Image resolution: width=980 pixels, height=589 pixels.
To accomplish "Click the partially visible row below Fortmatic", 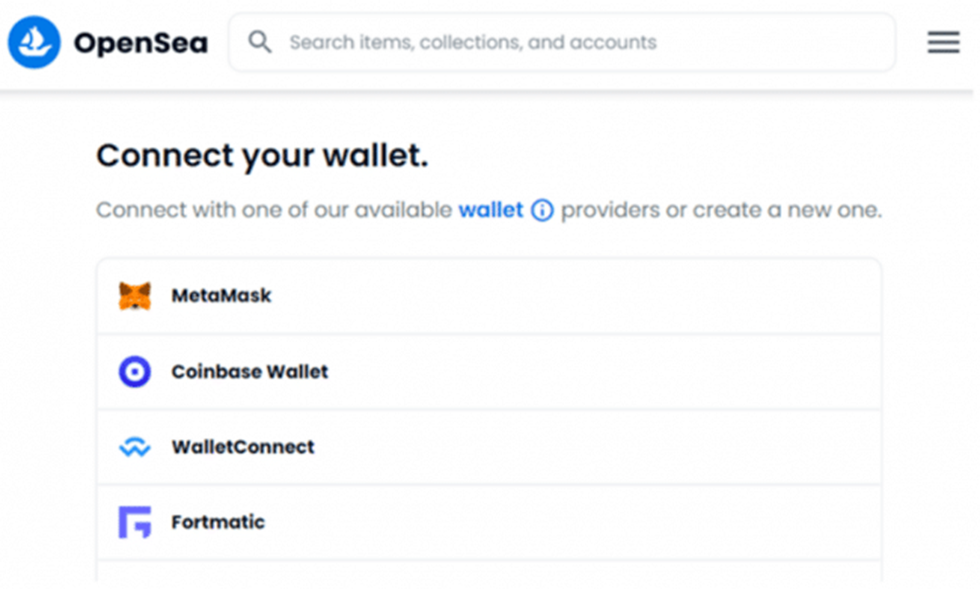I will 489,571.
